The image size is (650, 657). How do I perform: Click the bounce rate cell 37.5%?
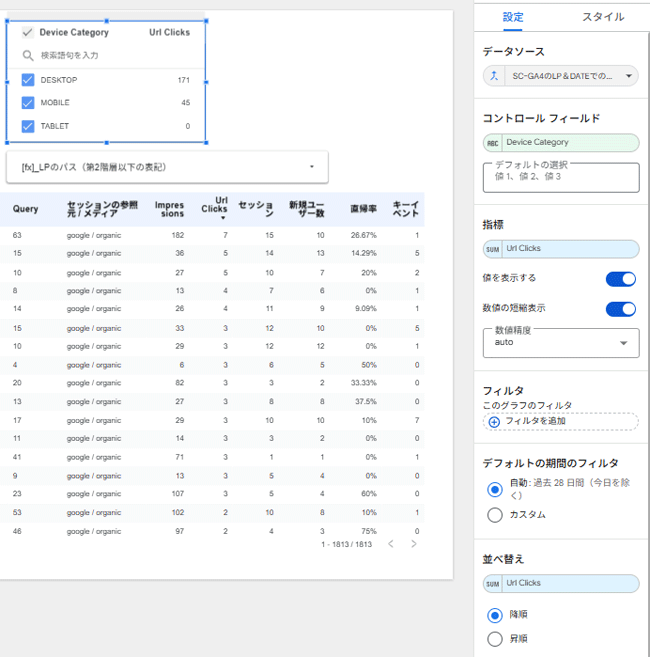pyautogui.click(x=365, y=401)
